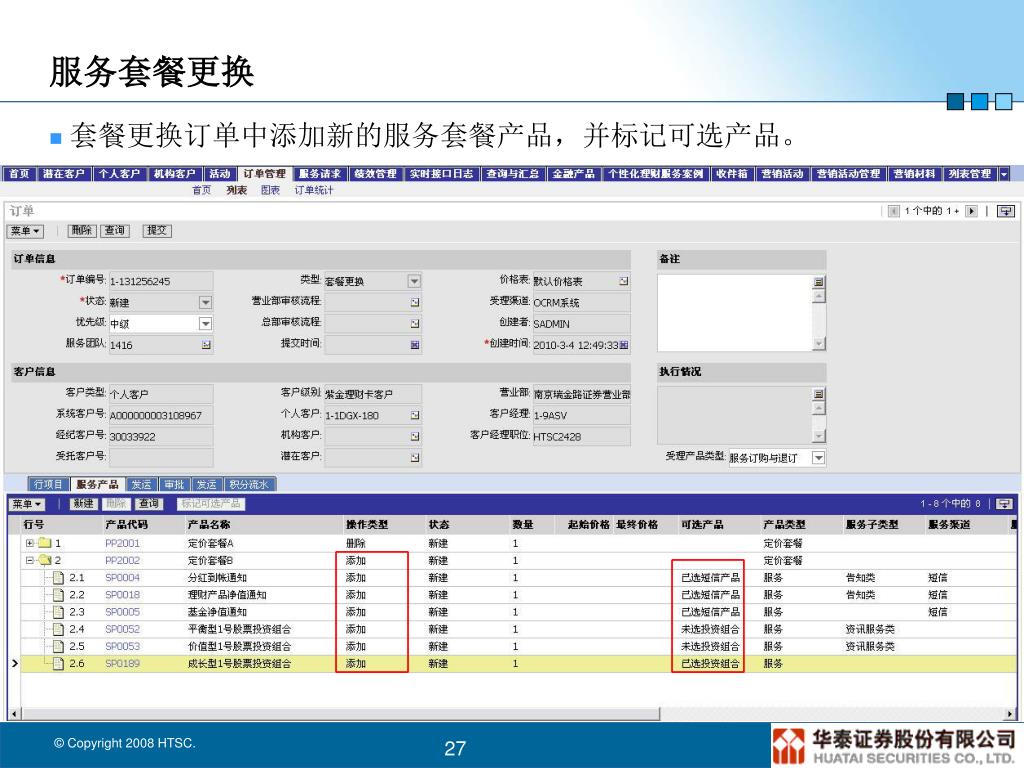The width and height of the screenshot is (1024, 768).
Task: Click the 潜在客户 pick icon
Action: (x=415, y=457)
